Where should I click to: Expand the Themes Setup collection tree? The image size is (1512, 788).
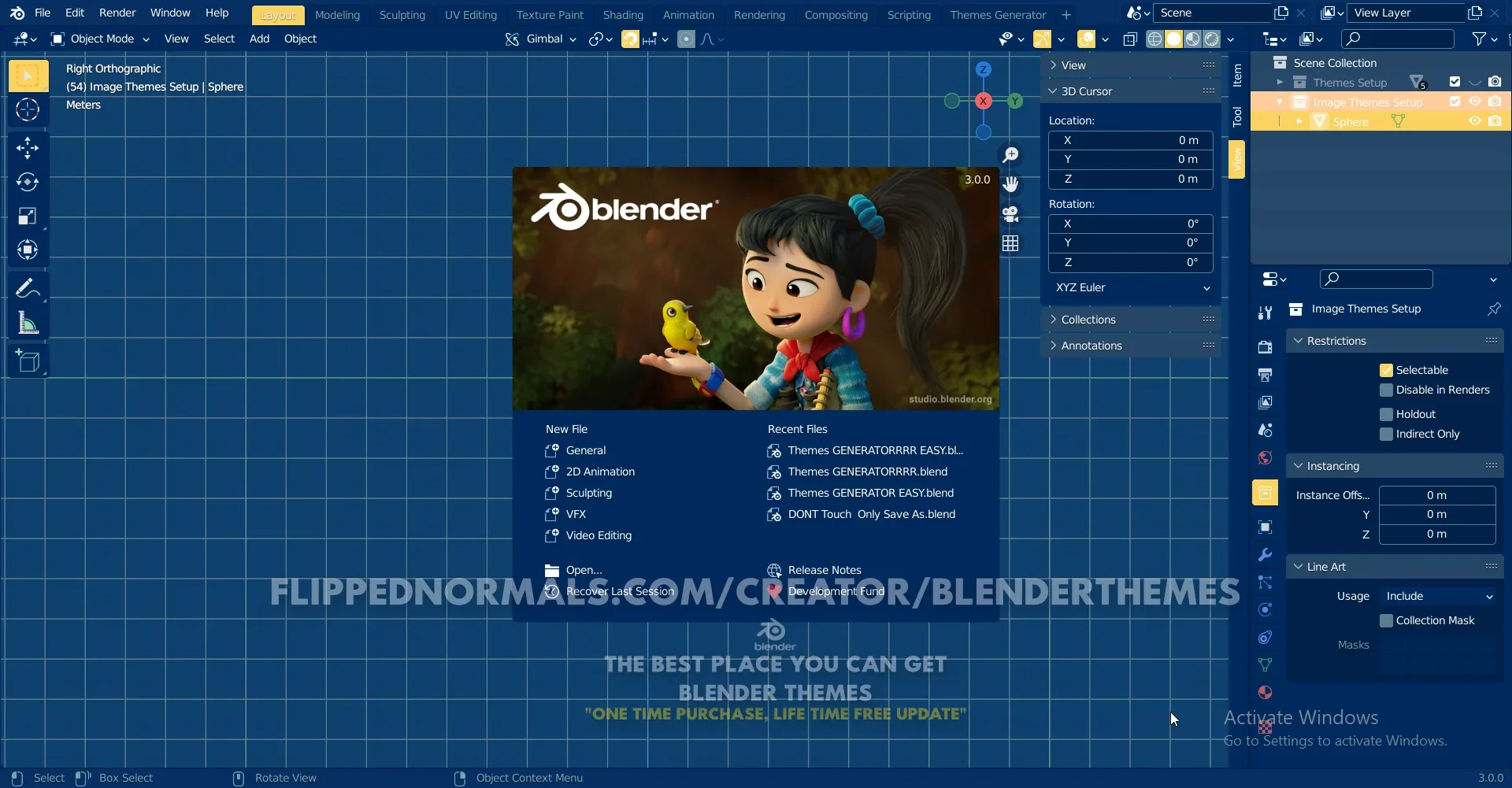[1280, 82]
